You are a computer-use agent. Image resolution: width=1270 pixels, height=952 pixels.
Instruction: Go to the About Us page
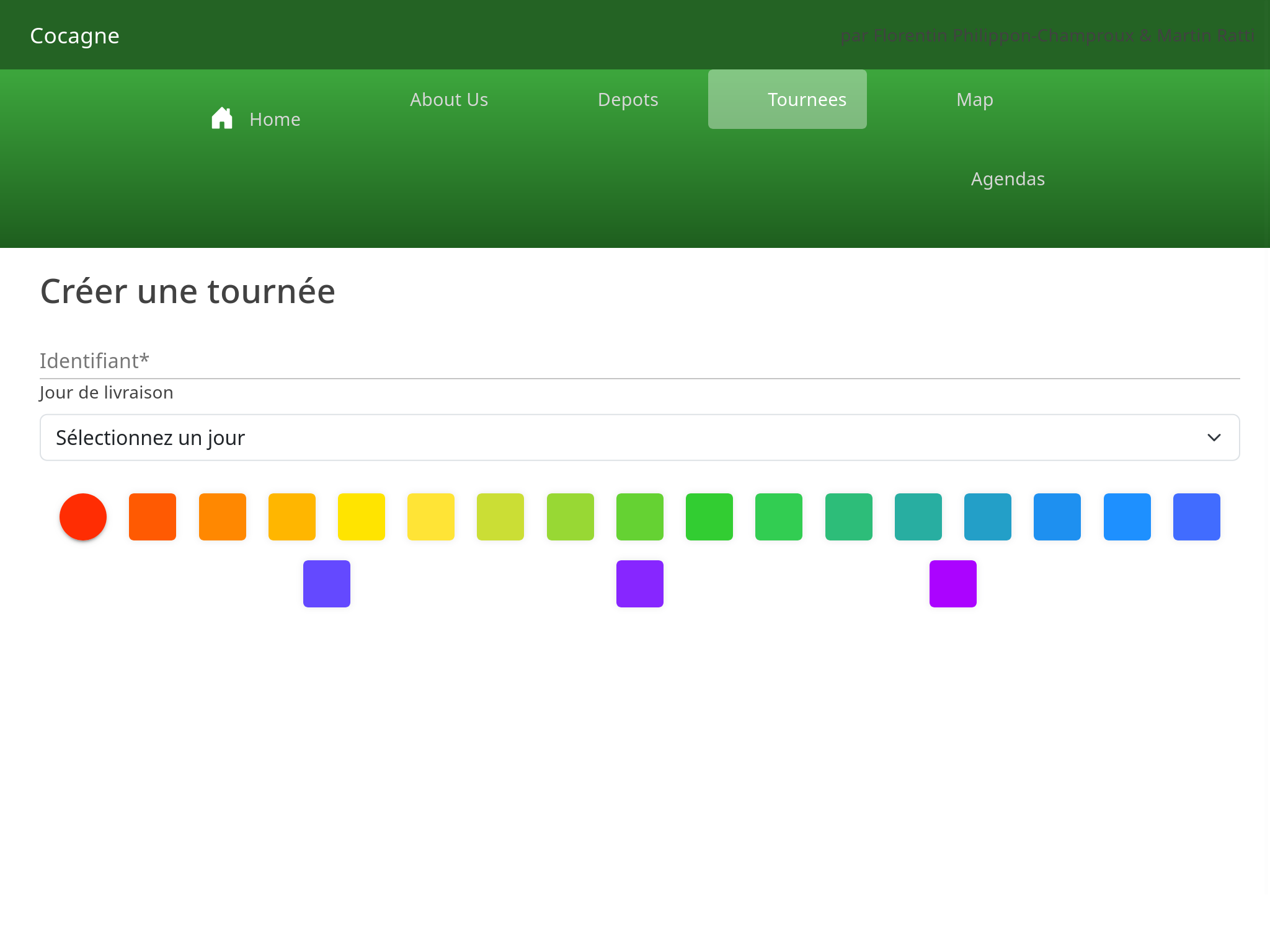tap(449, 99)
